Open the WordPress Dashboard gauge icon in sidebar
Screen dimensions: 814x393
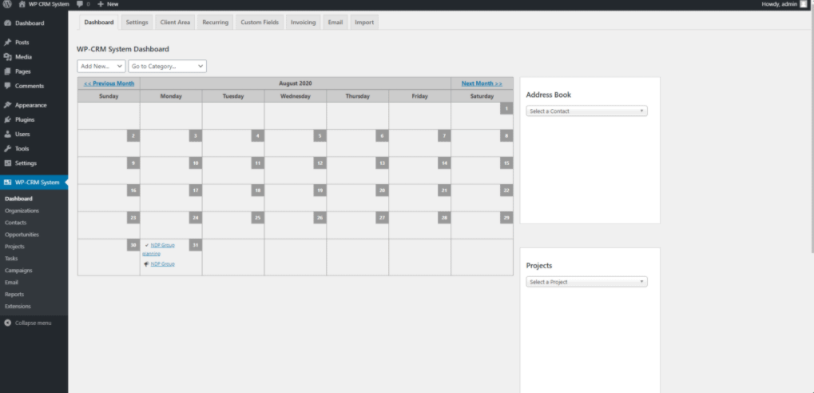[x=7, y=23]
